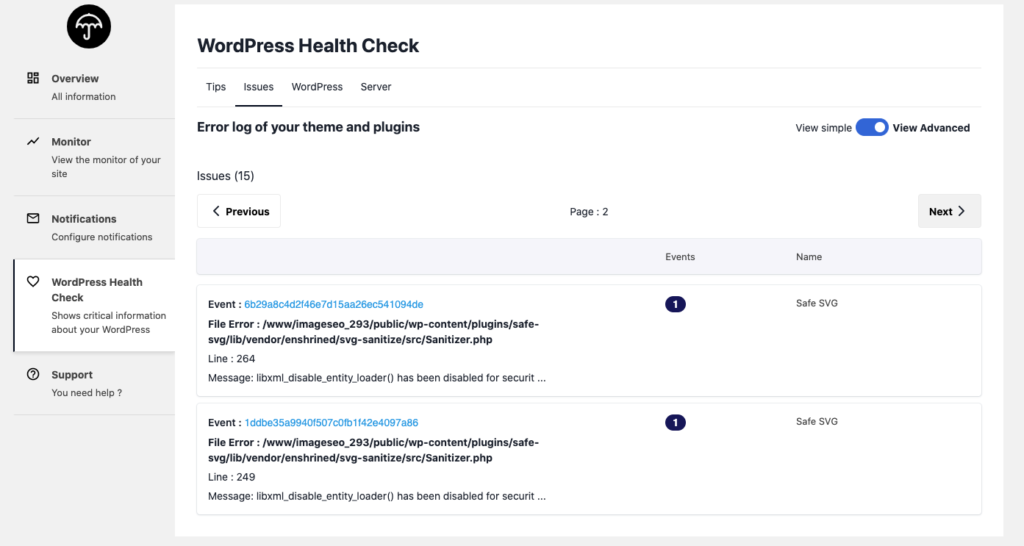The width and height of the screenshot is (1024, 546).
Task: Click the Support question-mark icon
Action: point(33,374)
